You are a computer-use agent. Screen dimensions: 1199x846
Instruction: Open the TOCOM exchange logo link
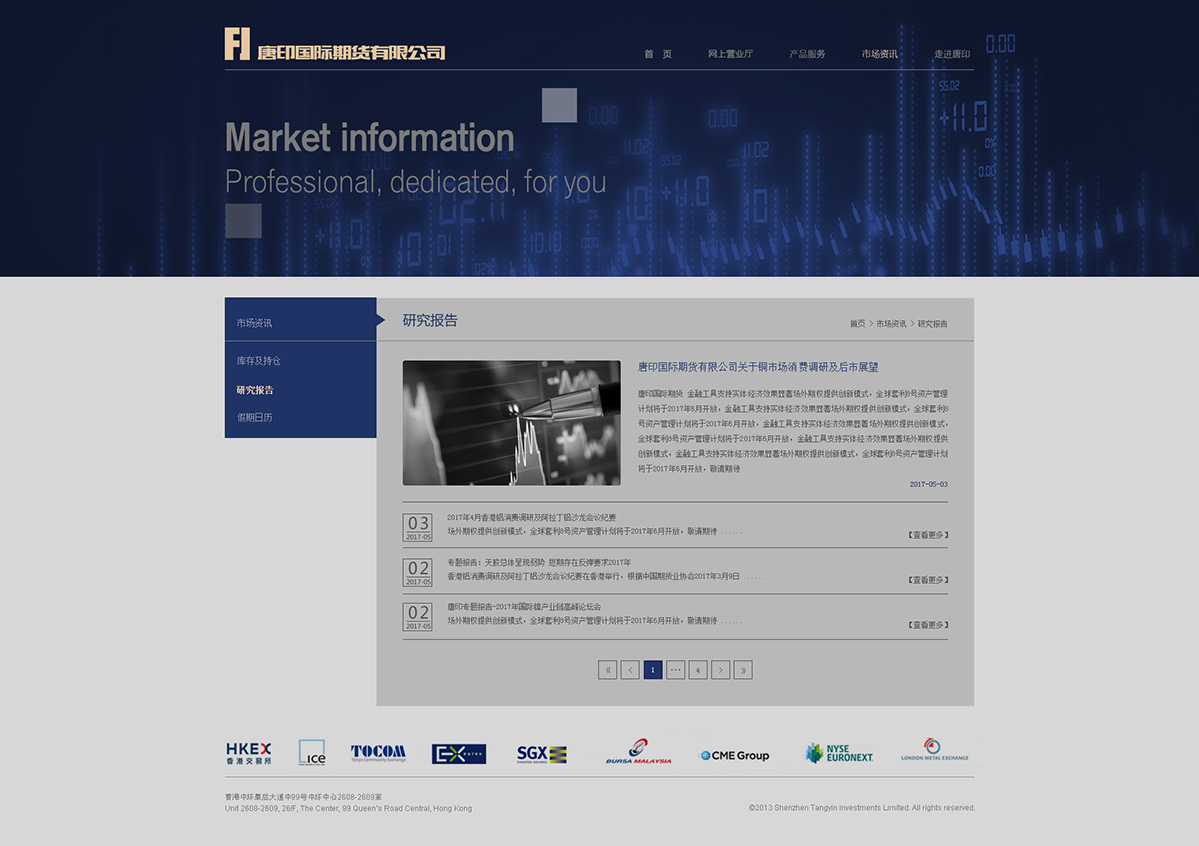point(378,753)
